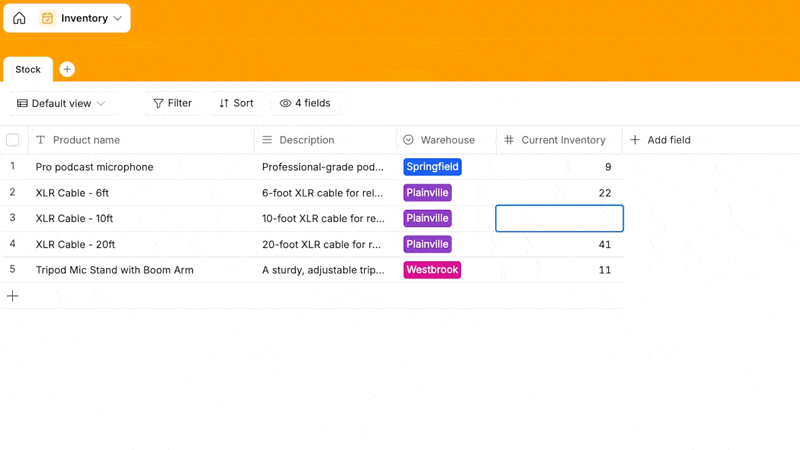800x450 pixels.
Task: Add a new table with plus circle
Action: pos(67,69)
